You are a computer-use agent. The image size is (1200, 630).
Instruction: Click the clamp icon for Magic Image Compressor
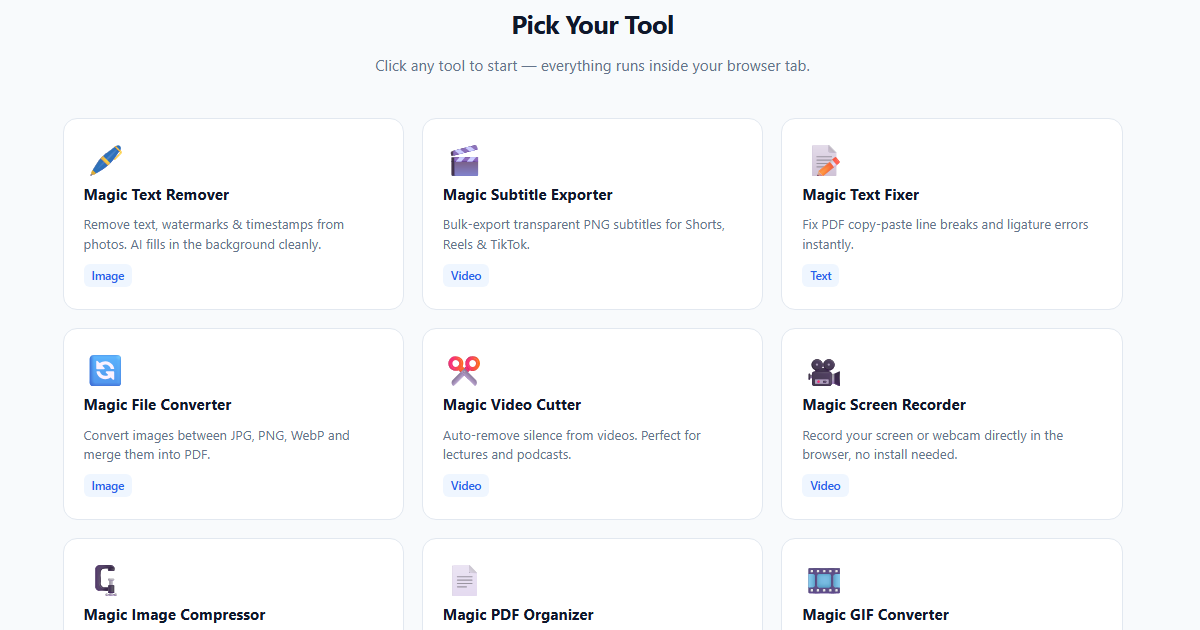click(104, 580)
